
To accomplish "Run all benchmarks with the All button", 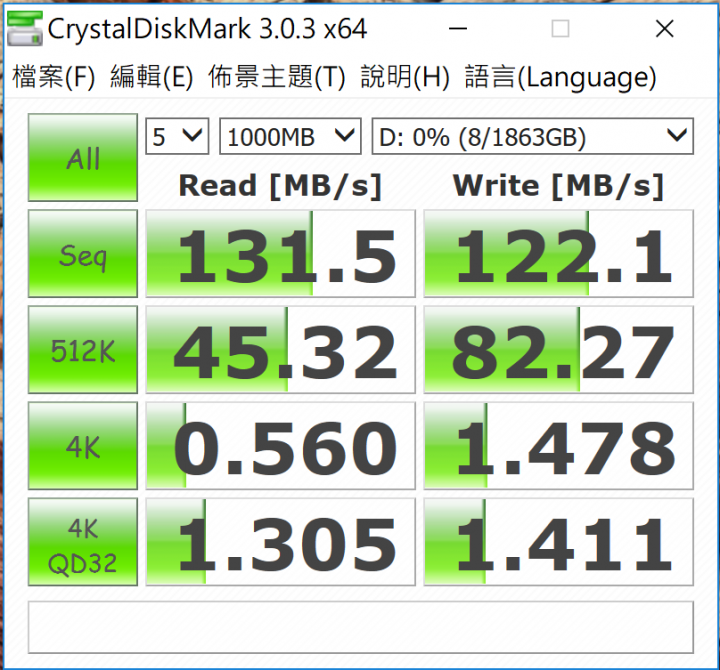I will pyautogui.click(x=83, y=158).
